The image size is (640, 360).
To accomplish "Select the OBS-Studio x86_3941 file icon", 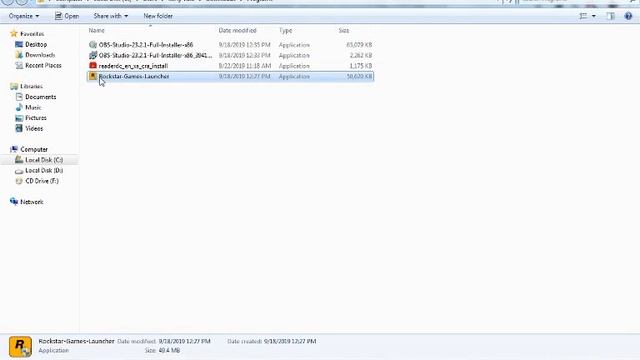I will [93, 55].
